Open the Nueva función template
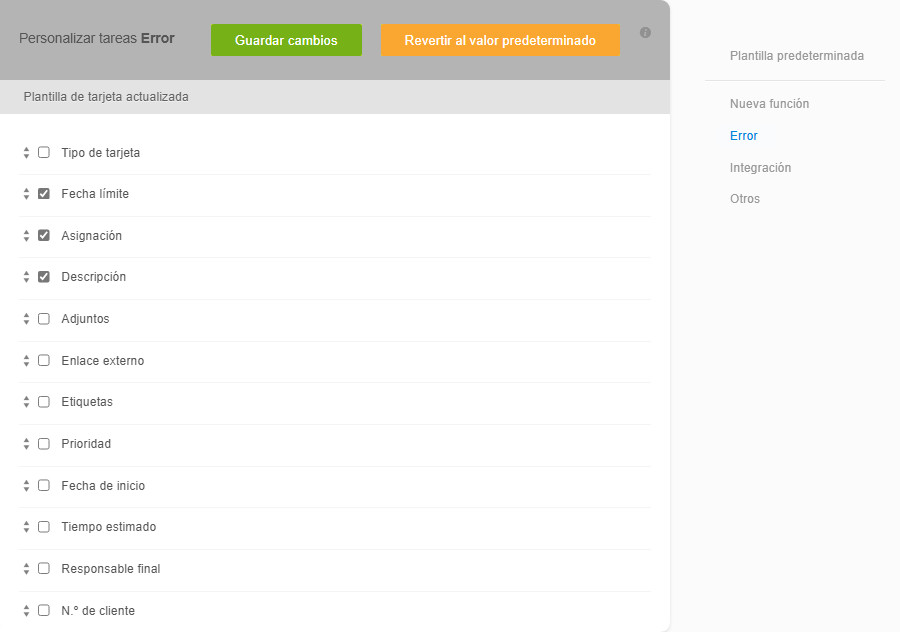The width and height of the screenshot is (900, 632). (769, 104)
